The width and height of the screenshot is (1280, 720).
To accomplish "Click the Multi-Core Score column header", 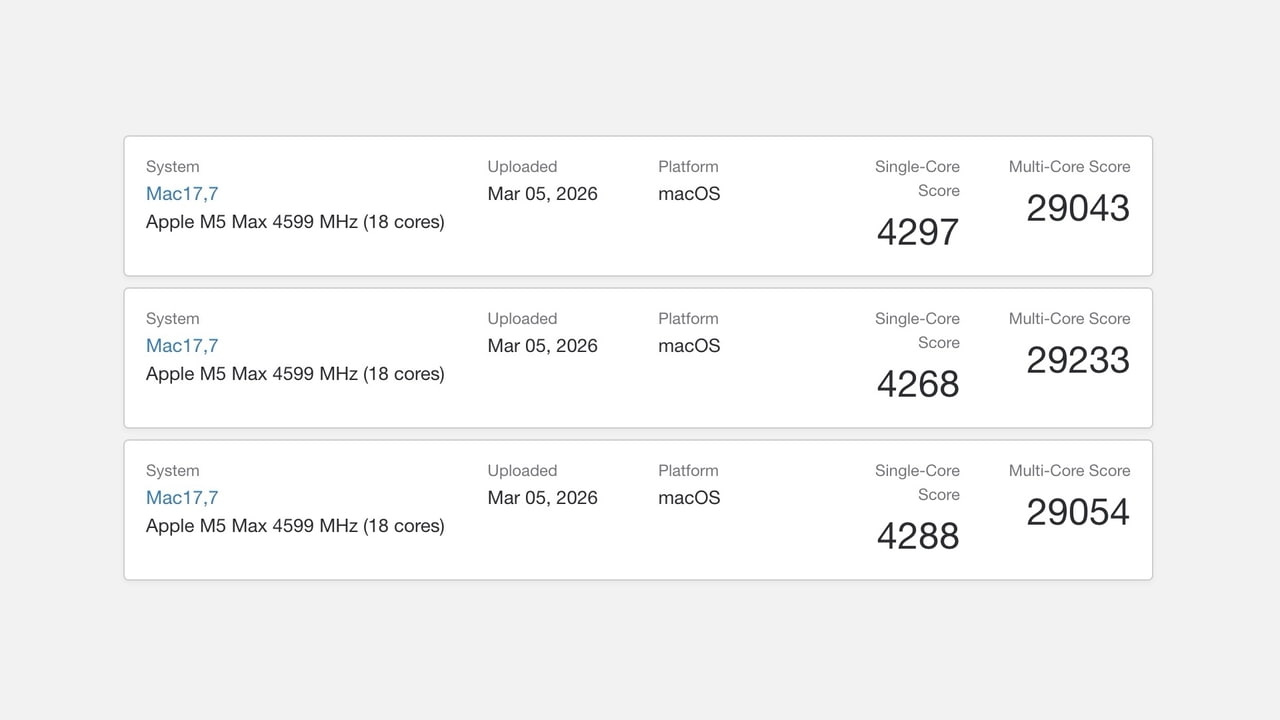I will [1069, 166].
